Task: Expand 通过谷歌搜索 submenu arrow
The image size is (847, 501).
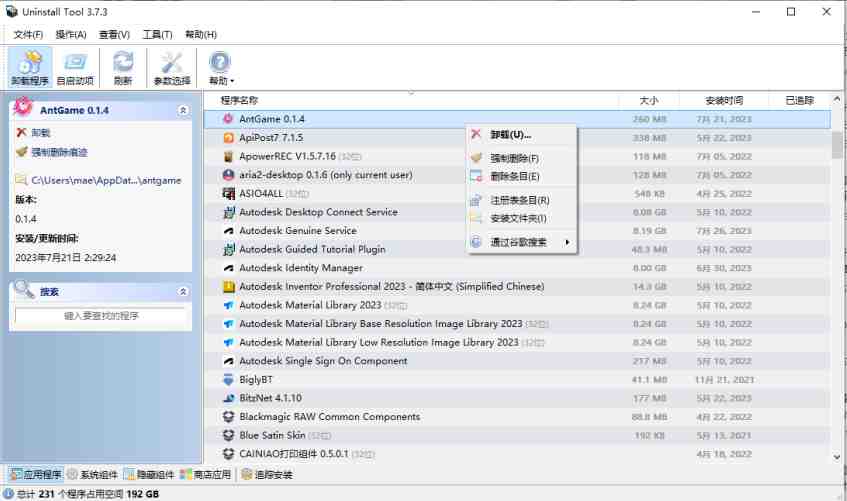Action: (x=567, y=242)
